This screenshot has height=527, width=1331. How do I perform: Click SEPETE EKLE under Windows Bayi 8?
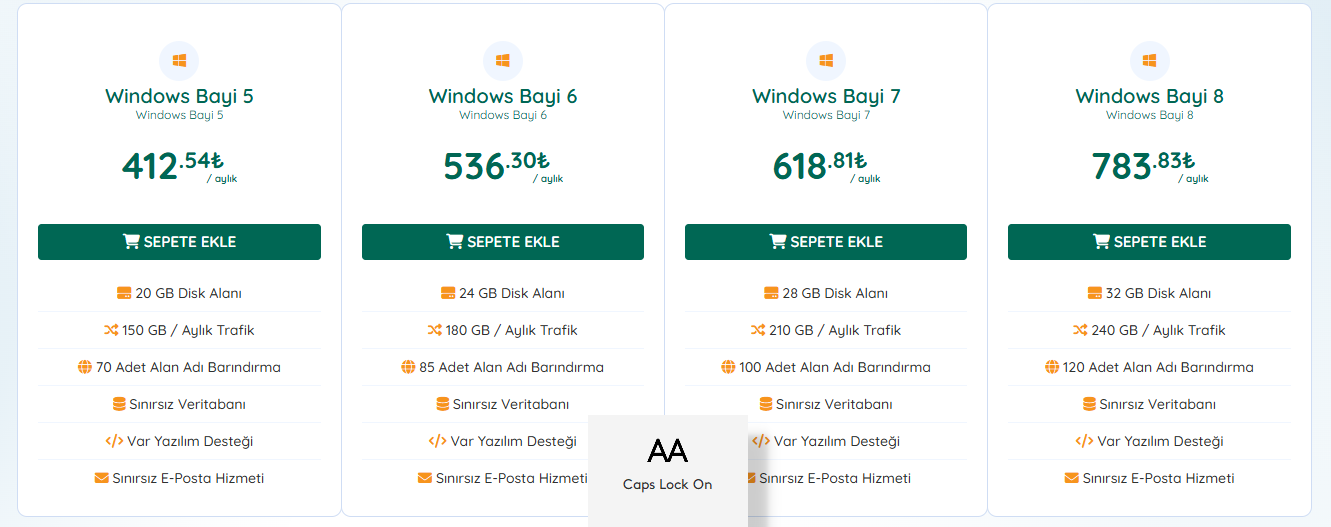click(1149, 242)
